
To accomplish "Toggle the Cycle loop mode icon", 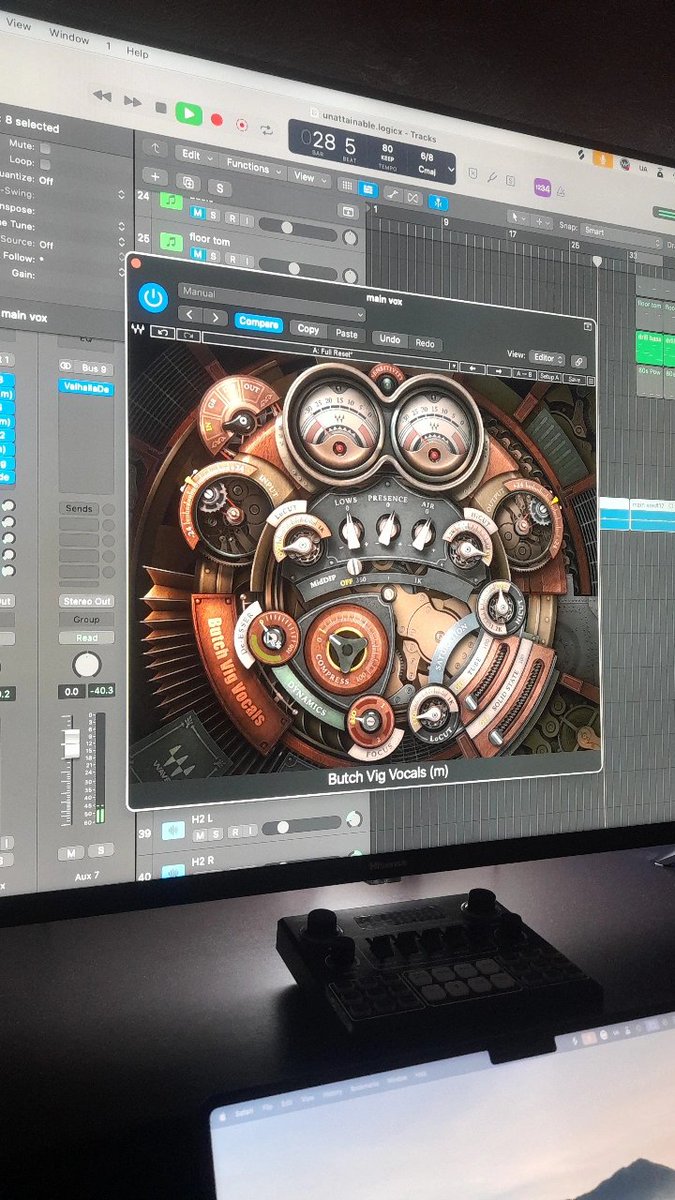I will coord(267,130).
